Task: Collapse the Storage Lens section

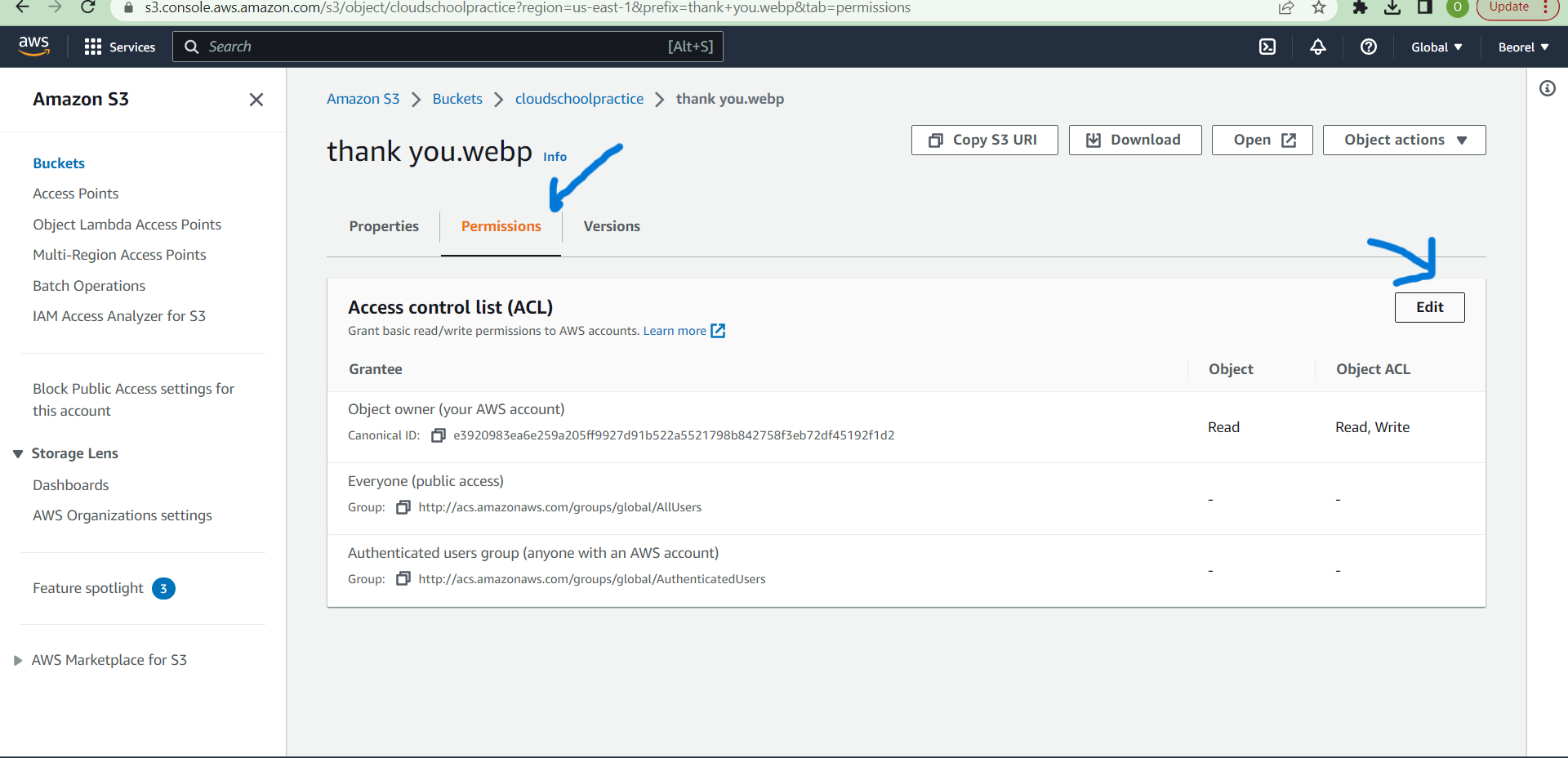Action: [18, 453]
